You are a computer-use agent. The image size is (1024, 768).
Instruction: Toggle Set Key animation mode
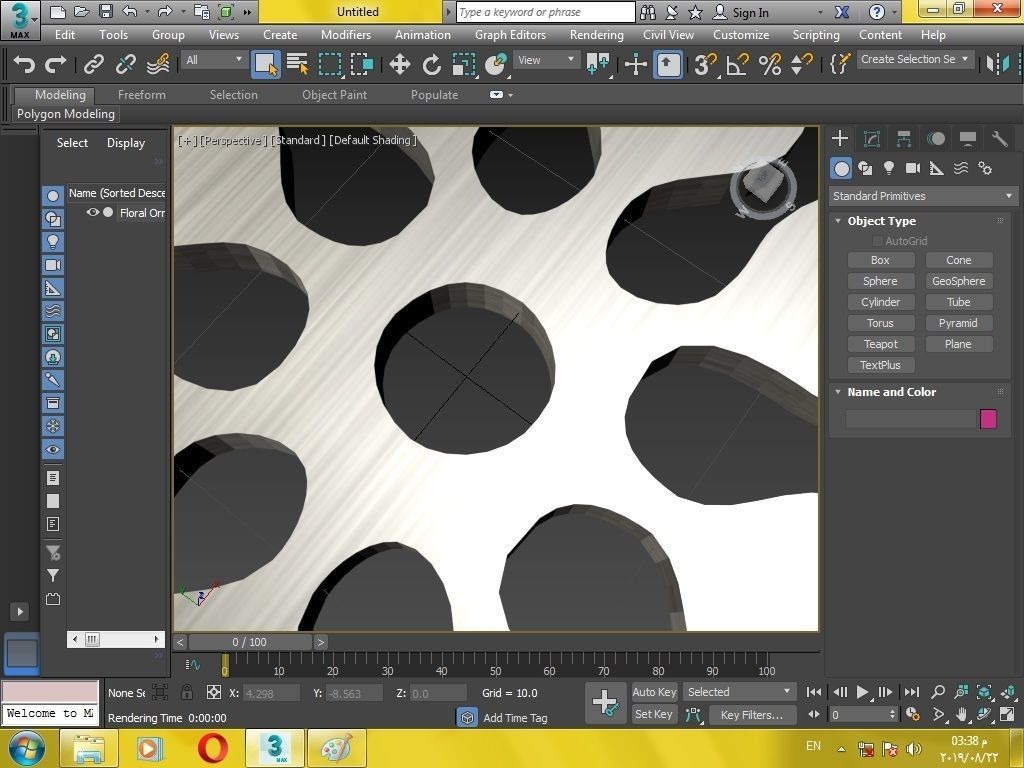pyautogui.click(x=653, y=714)
